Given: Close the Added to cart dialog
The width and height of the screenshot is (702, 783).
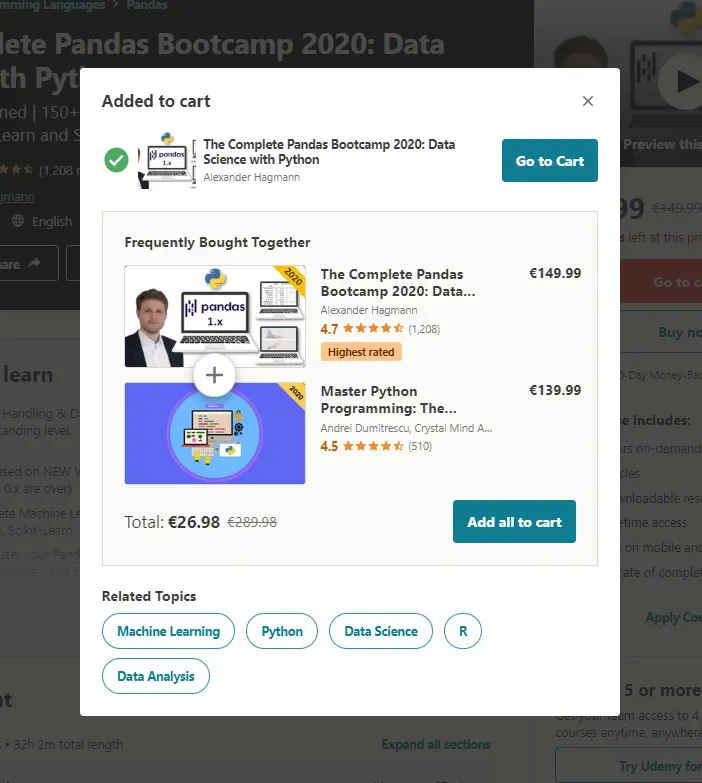Looking at the screenshot, I should 588,101.
